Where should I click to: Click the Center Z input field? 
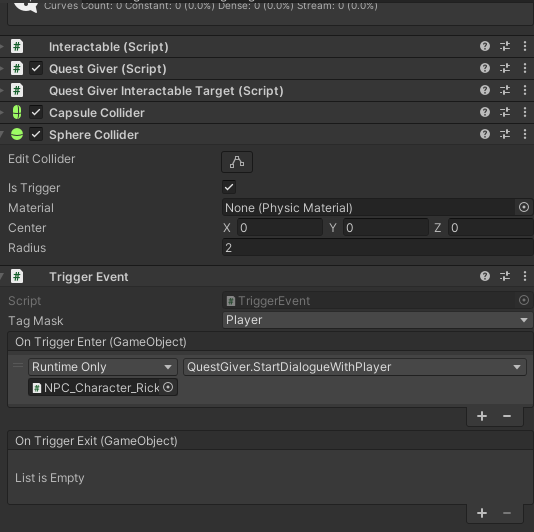point(491,228)
